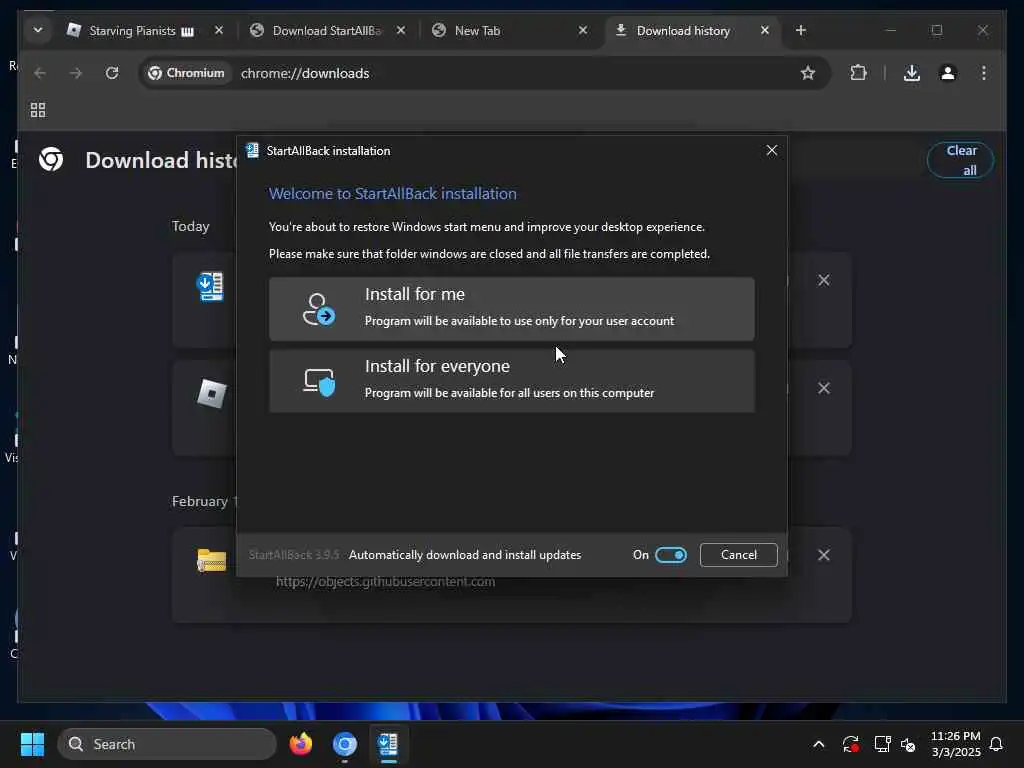This screenshot has width=1024, height=768.
Task: Show hidden system tray icons
Action: point(818,744)
